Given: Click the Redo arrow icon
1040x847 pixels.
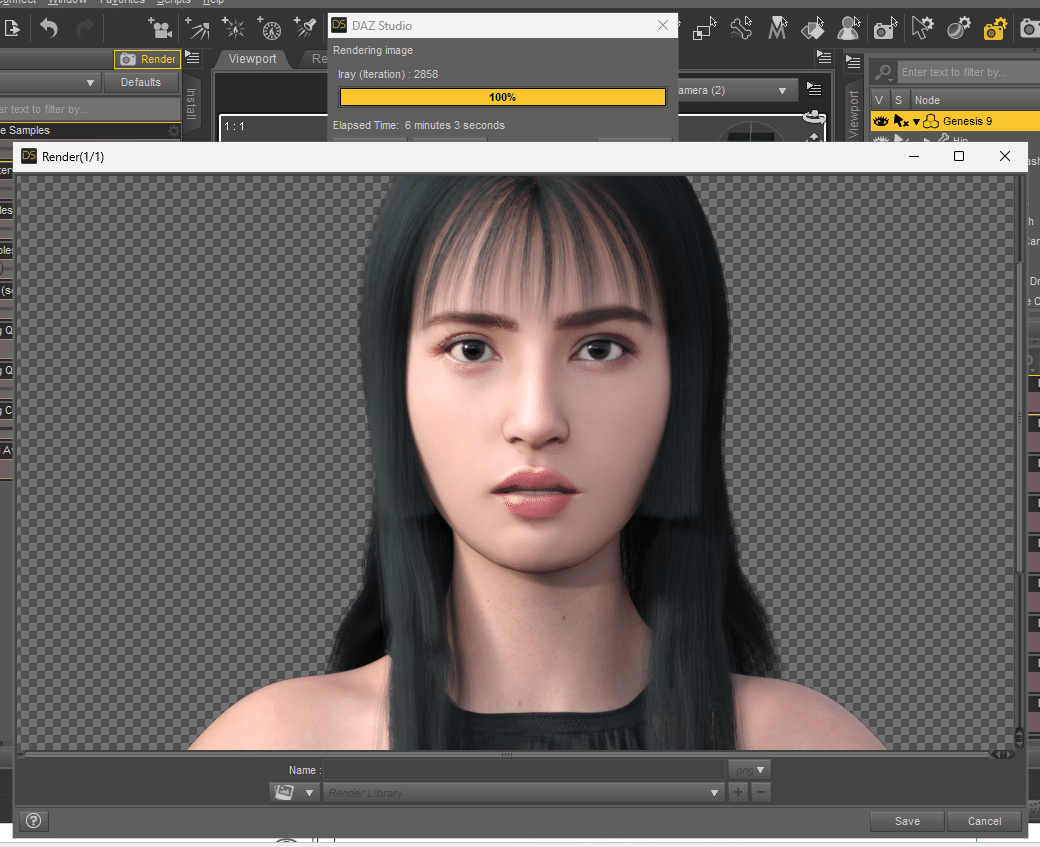Looking at the screenshot, I should [85, 29].
